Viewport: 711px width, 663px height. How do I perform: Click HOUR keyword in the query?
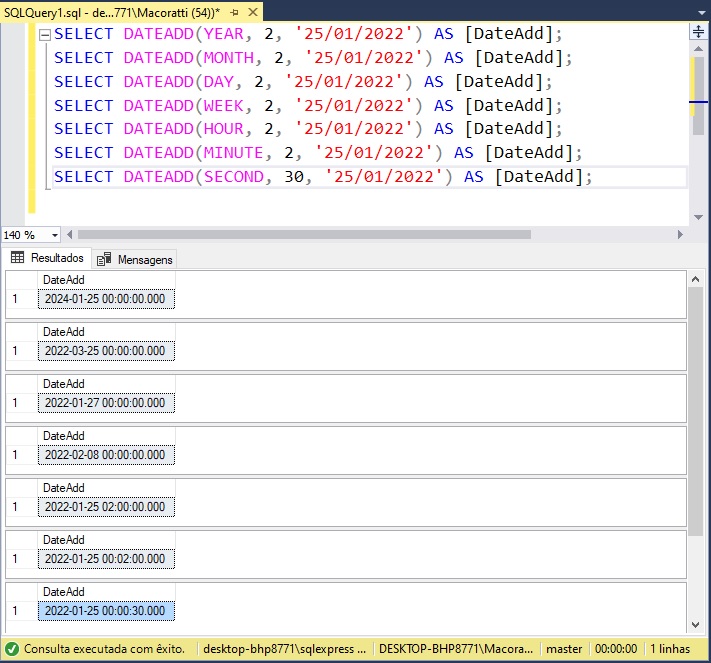click(x=223, y=129)
